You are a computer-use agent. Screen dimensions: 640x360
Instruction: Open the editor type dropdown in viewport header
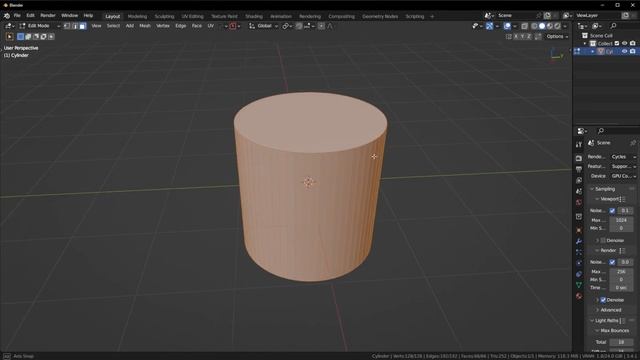tap(9, 26)
